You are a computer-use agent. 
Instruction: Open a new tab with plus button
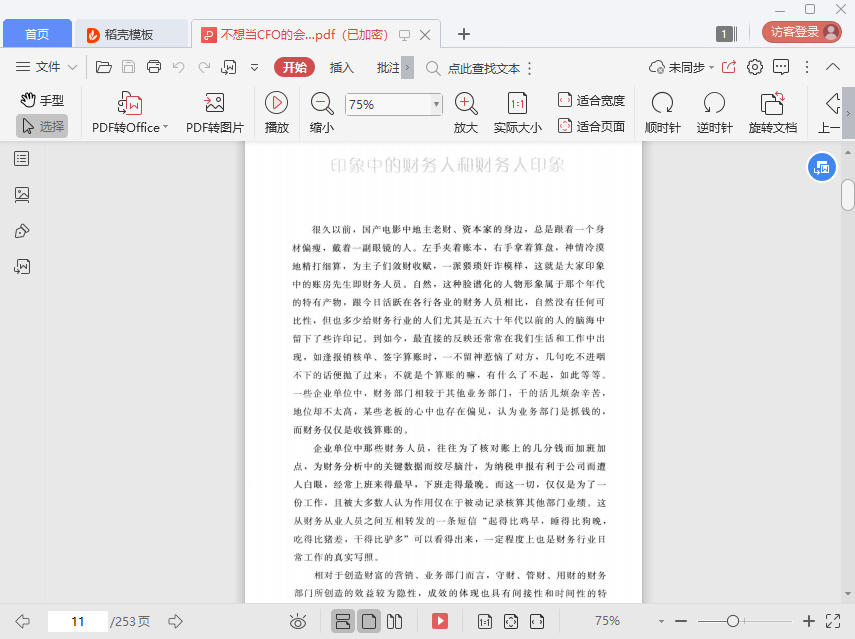coord(463,34)
